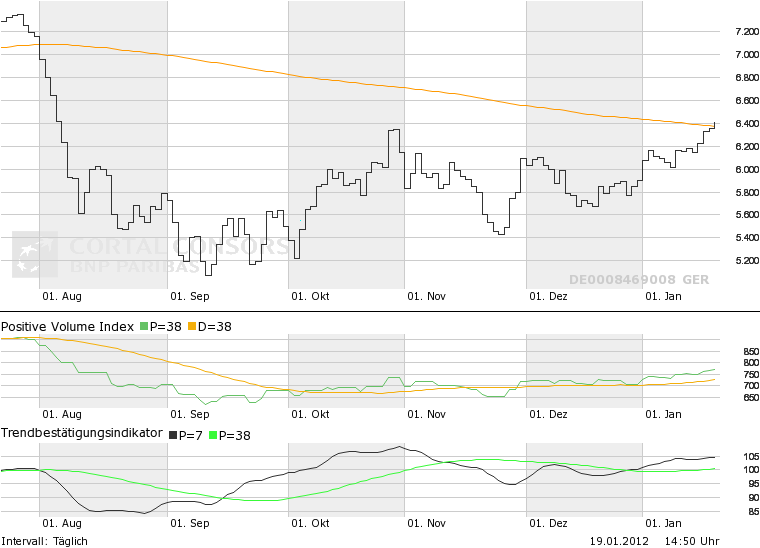Image resolution: width=760 pixels, height=548 pixels.
Task: Click the dark P=7 legend swatch
Action: click(173, 435)
